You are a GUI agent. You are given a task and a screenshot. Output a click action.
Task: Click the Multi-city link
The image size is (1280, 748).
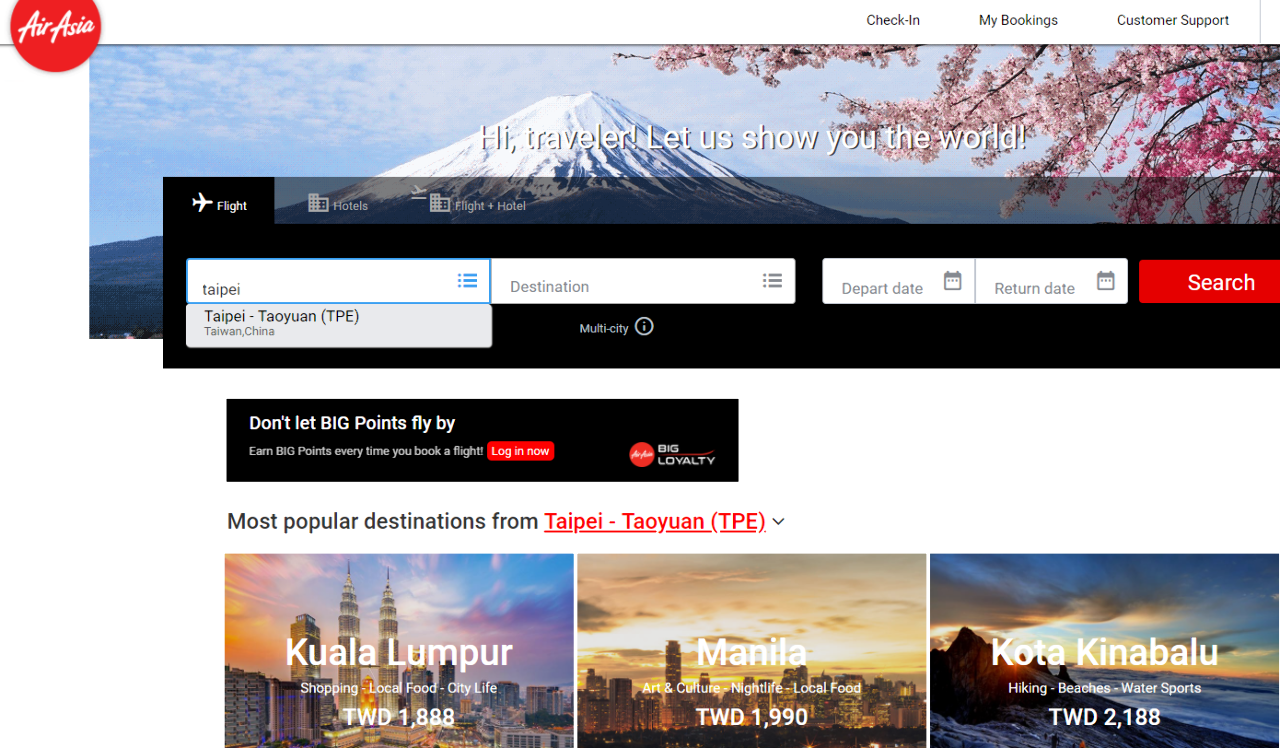click(604, 328)
